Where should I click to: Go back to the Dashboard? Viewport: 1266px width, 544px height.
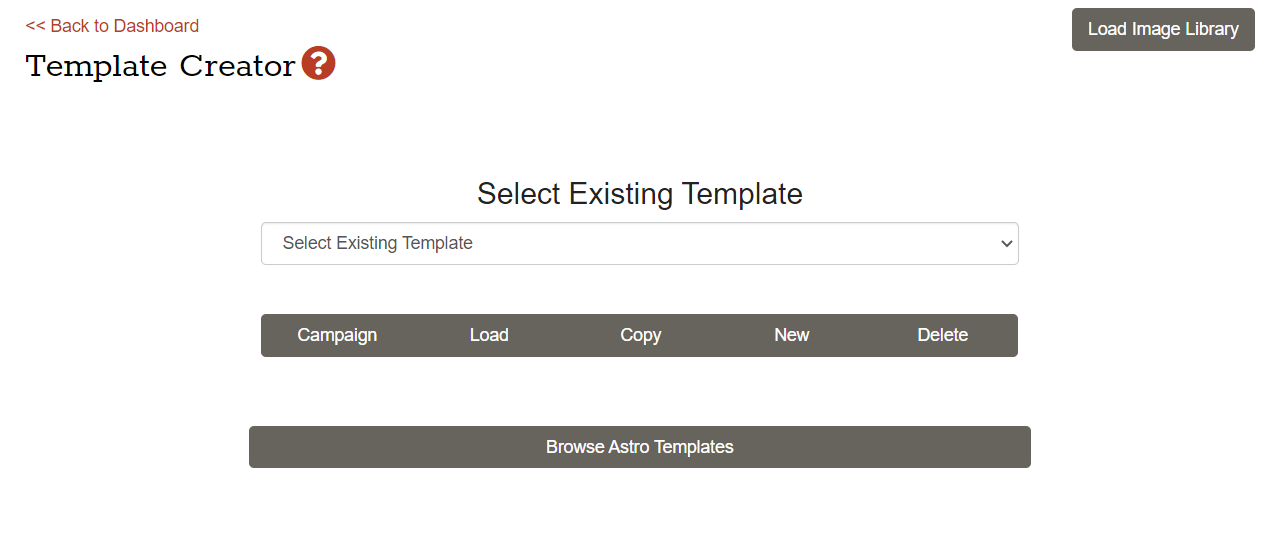[x=112, y=26]
